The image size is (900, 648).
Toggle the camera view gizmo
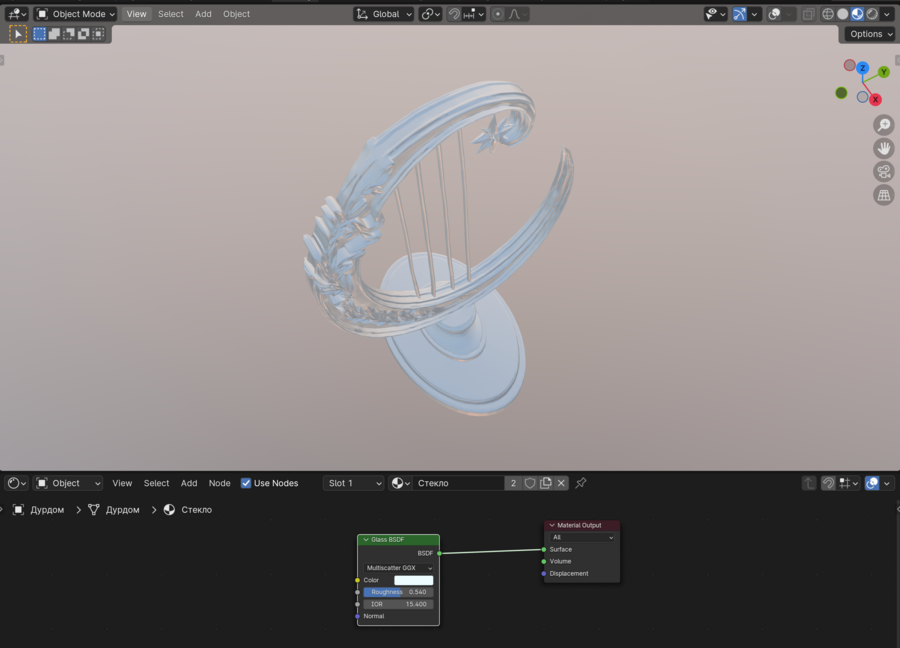(883, 171)
